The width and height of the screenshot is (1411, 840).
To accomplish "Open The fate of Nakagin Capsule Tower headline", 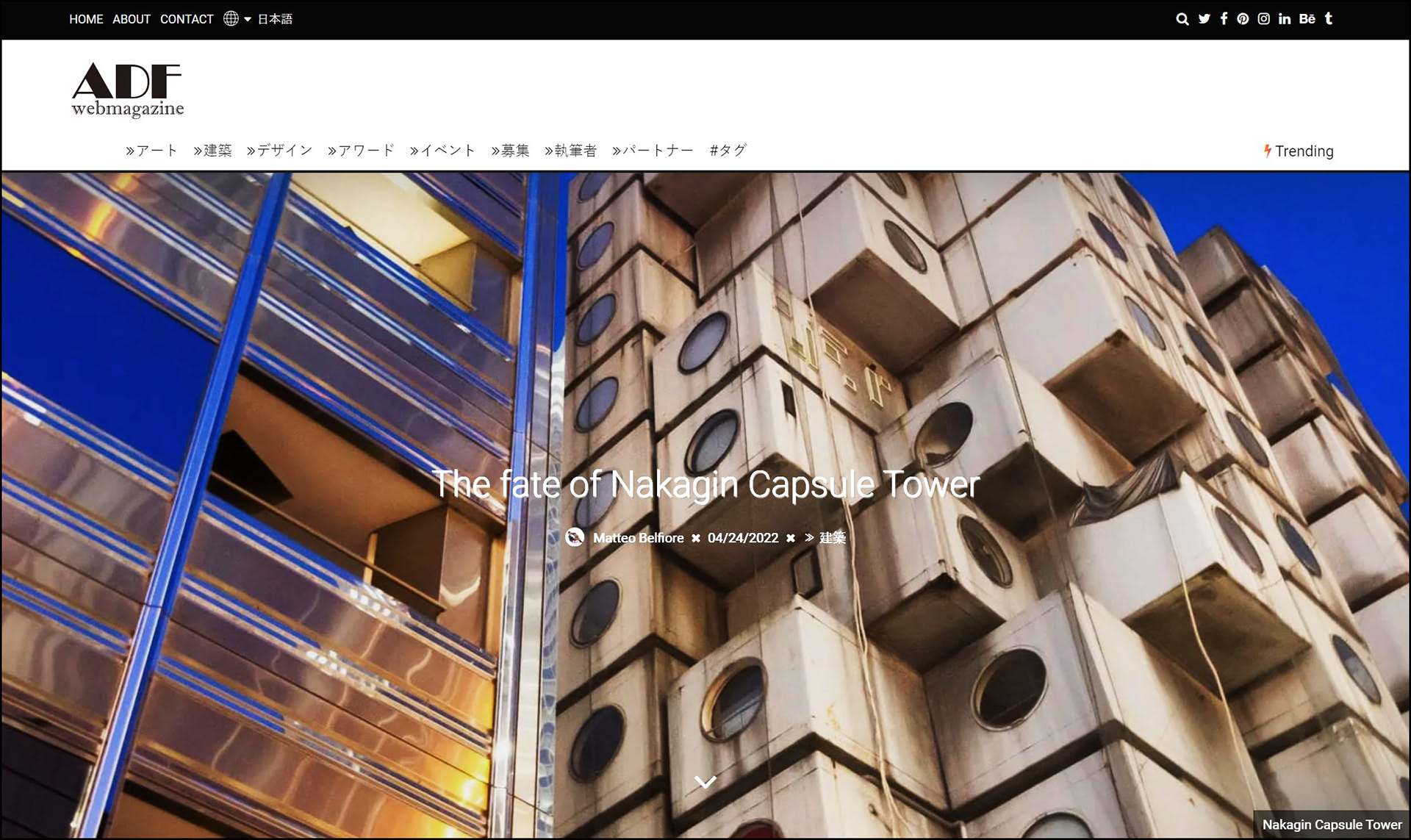I will [705, 484].
